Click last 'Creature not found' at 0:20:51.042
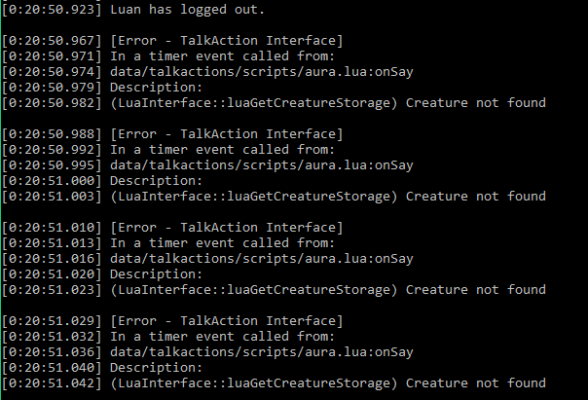The width and height of the screenshot is (588, 400). (x=476, y=383)
